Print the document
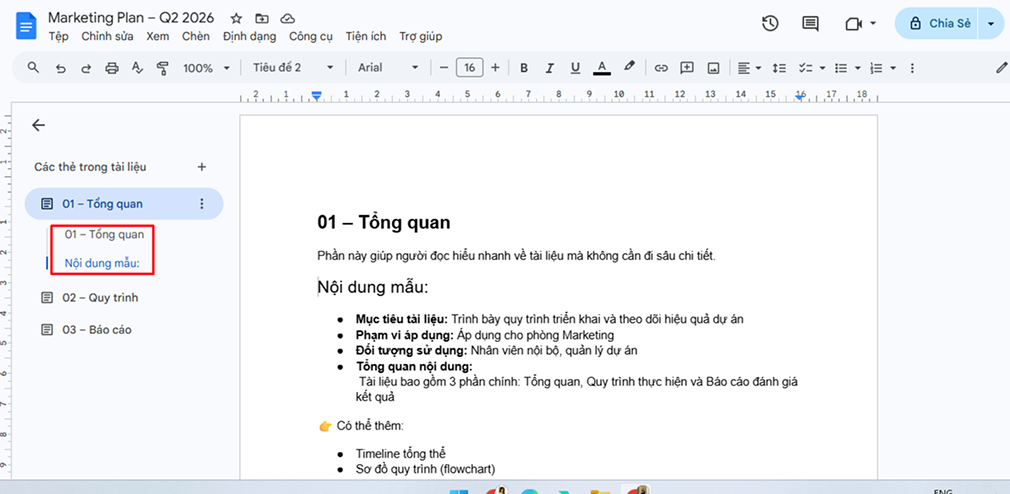 click(x=112, y=68)
